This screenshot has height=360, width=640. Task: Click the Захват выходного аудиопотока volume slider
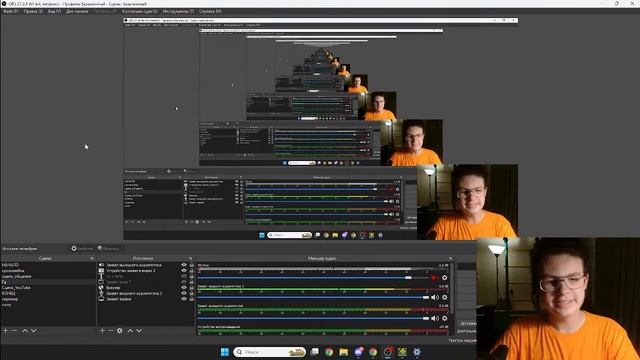click(x=313, y=318)
